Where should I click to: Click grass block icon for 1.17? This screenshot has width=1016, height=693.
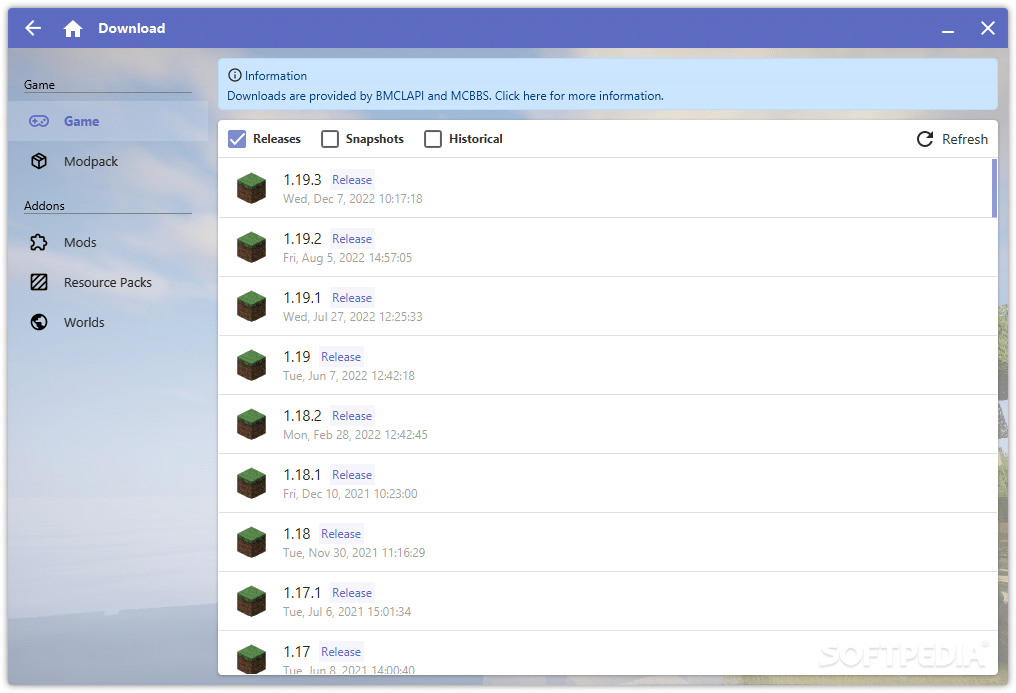pyautogui.click(x=251, y=659)
